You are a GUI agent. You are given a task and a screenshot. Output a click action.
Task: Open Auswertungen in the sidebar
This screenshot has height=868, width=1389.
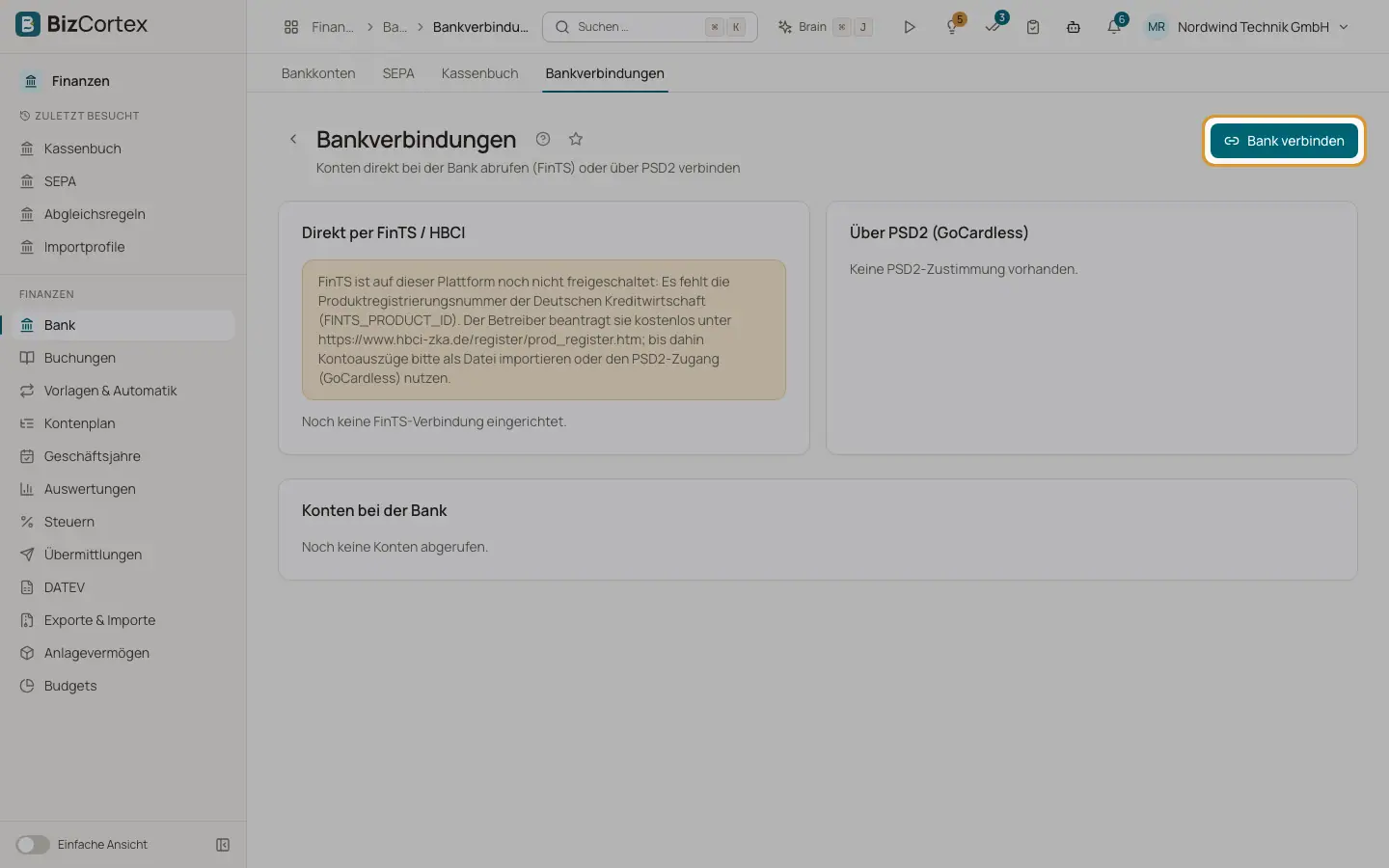123,489
